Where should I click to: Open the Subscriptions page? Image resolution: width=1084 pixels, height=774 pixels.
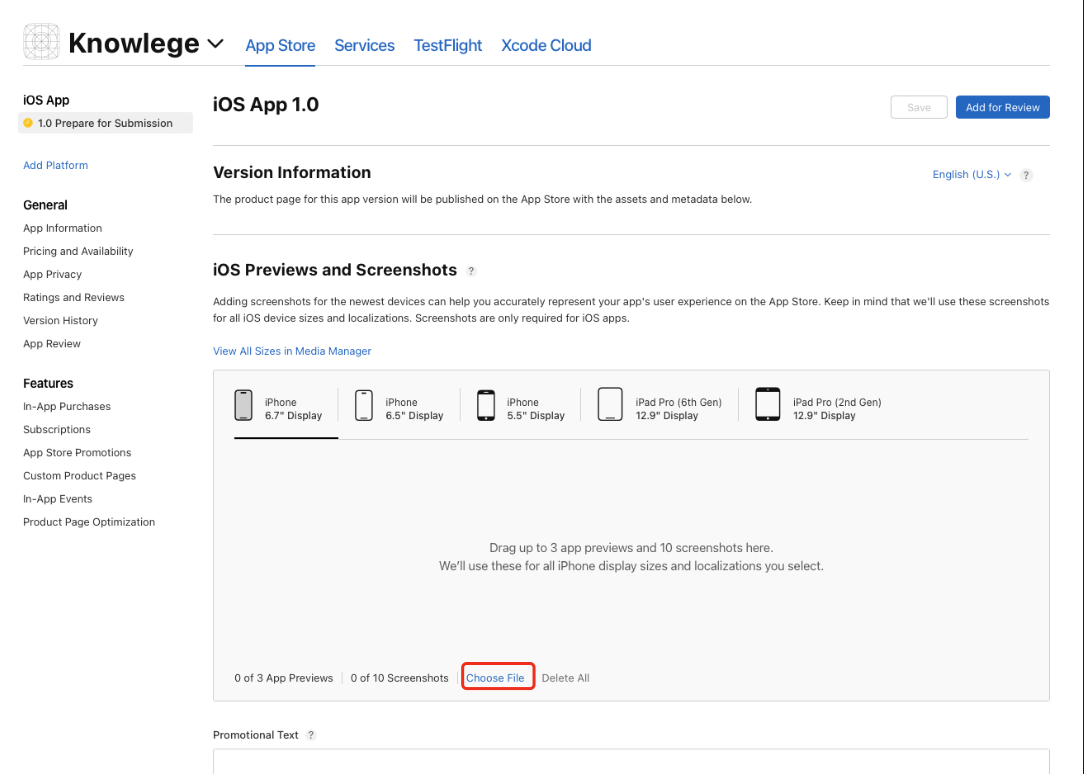[x=57, y=429]
